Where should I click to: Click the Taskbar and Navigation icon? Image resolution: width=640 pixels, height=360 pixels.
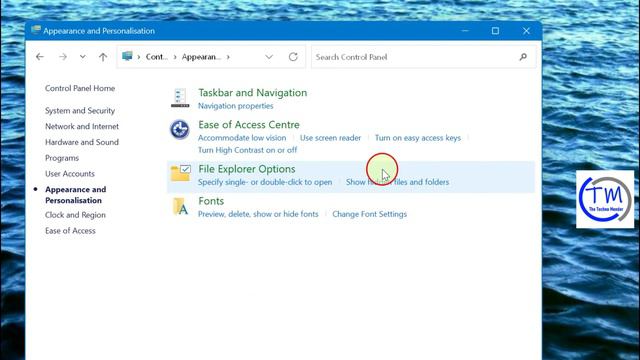coord(180,98)
